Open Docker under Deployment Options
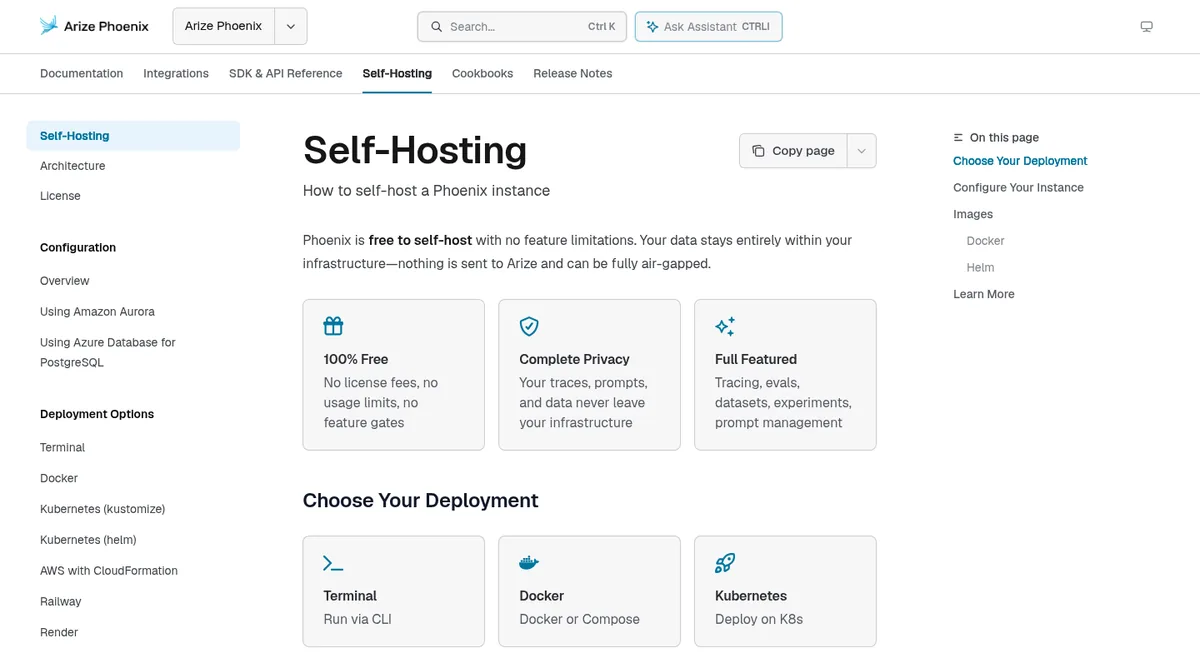The height and width of the screenshot is (658, 1200). click(59, 479)
